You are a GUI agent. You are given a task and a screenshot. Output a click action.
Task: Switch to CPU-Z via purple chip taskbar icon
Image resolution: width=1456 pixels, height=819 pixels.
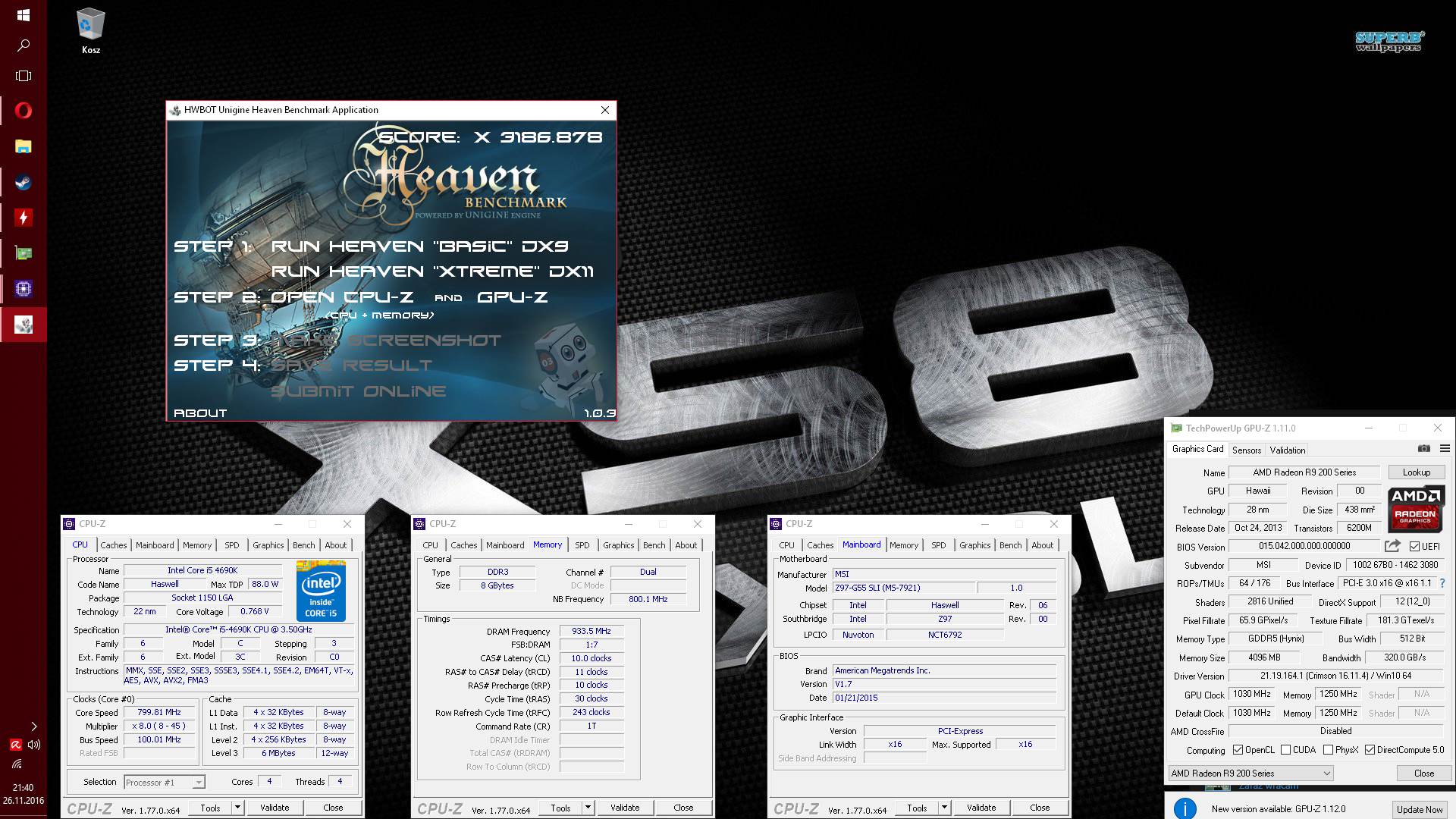click(x=24, y=289)
